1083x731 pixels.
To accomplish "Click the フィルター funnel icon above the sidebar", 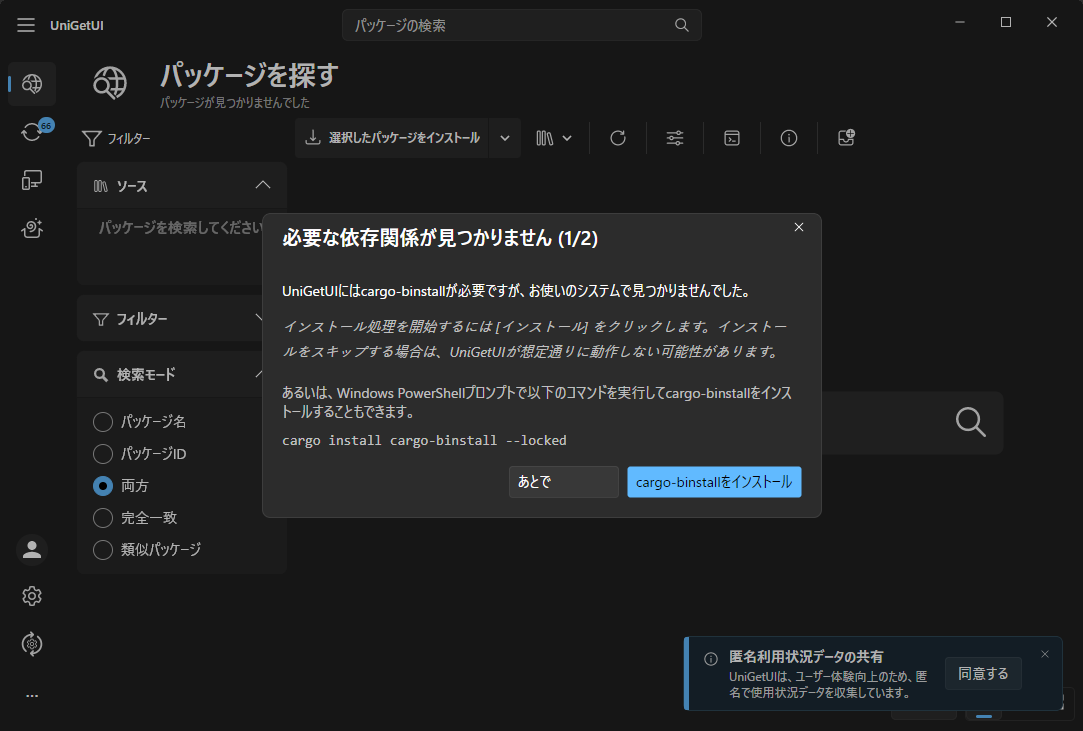I will 92,139.
